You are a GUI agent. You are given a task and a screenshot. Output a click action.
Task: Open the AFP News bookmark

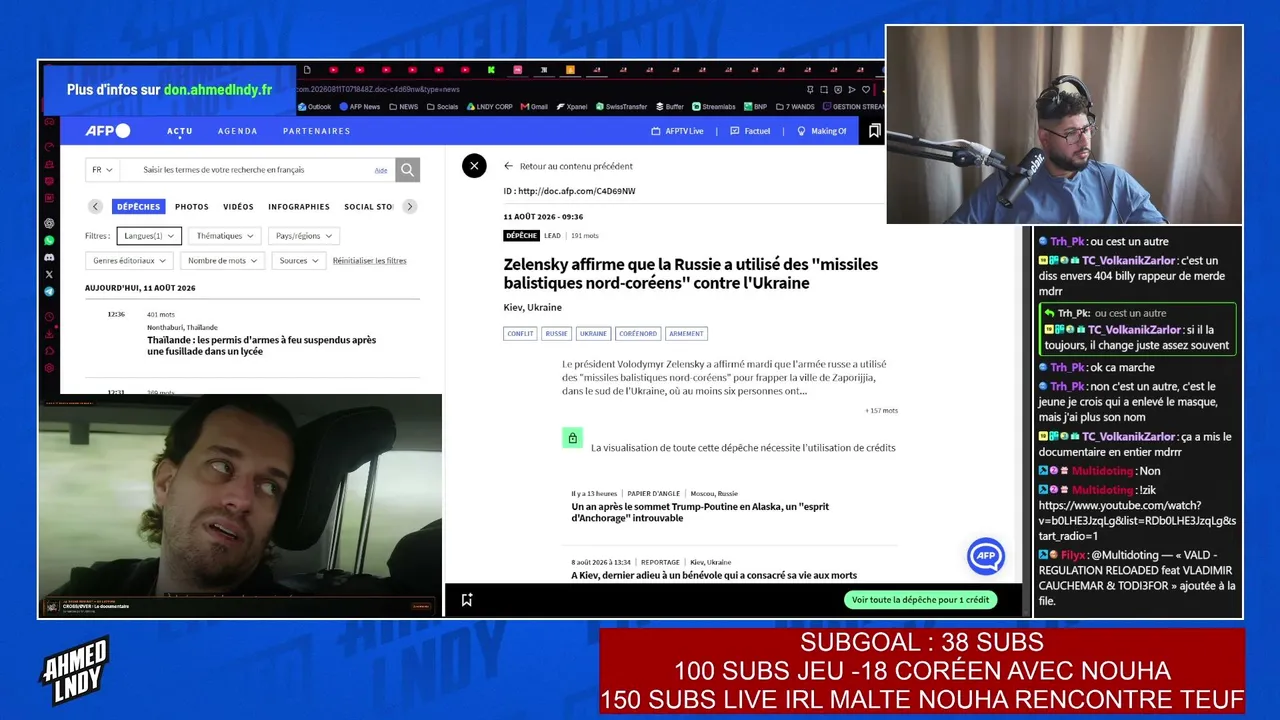click(360, 107)
